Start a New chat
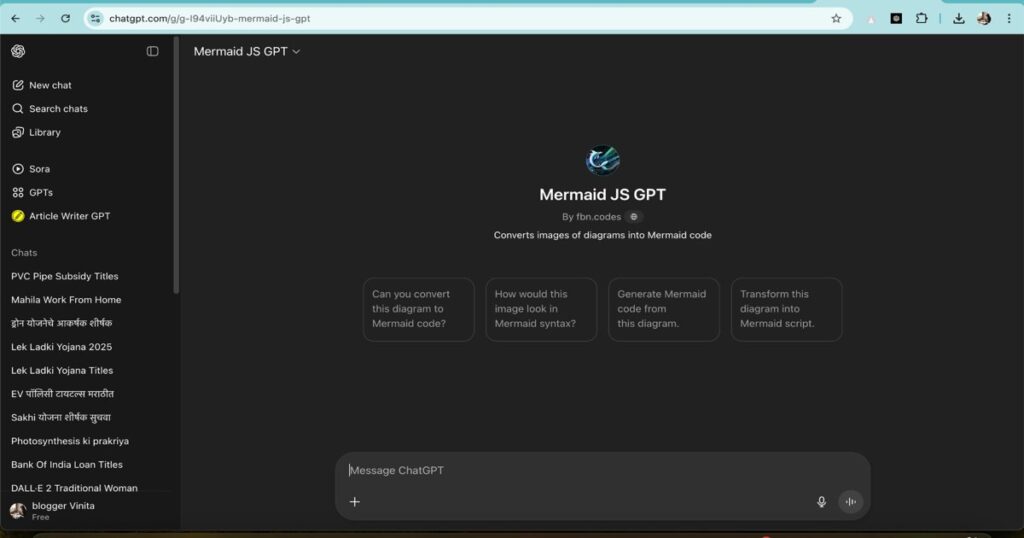The image size is (1024, 538). (42, 85)
